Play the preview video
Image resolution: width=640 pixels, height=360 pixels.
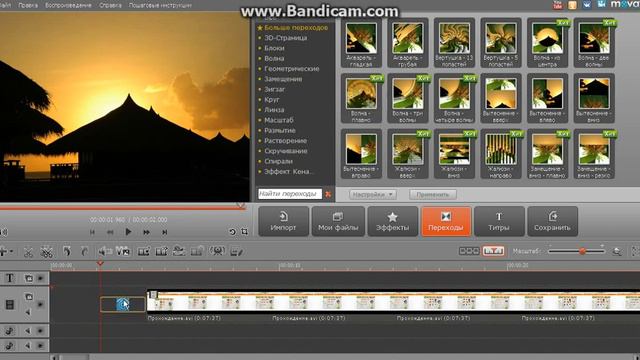point(128,232)
